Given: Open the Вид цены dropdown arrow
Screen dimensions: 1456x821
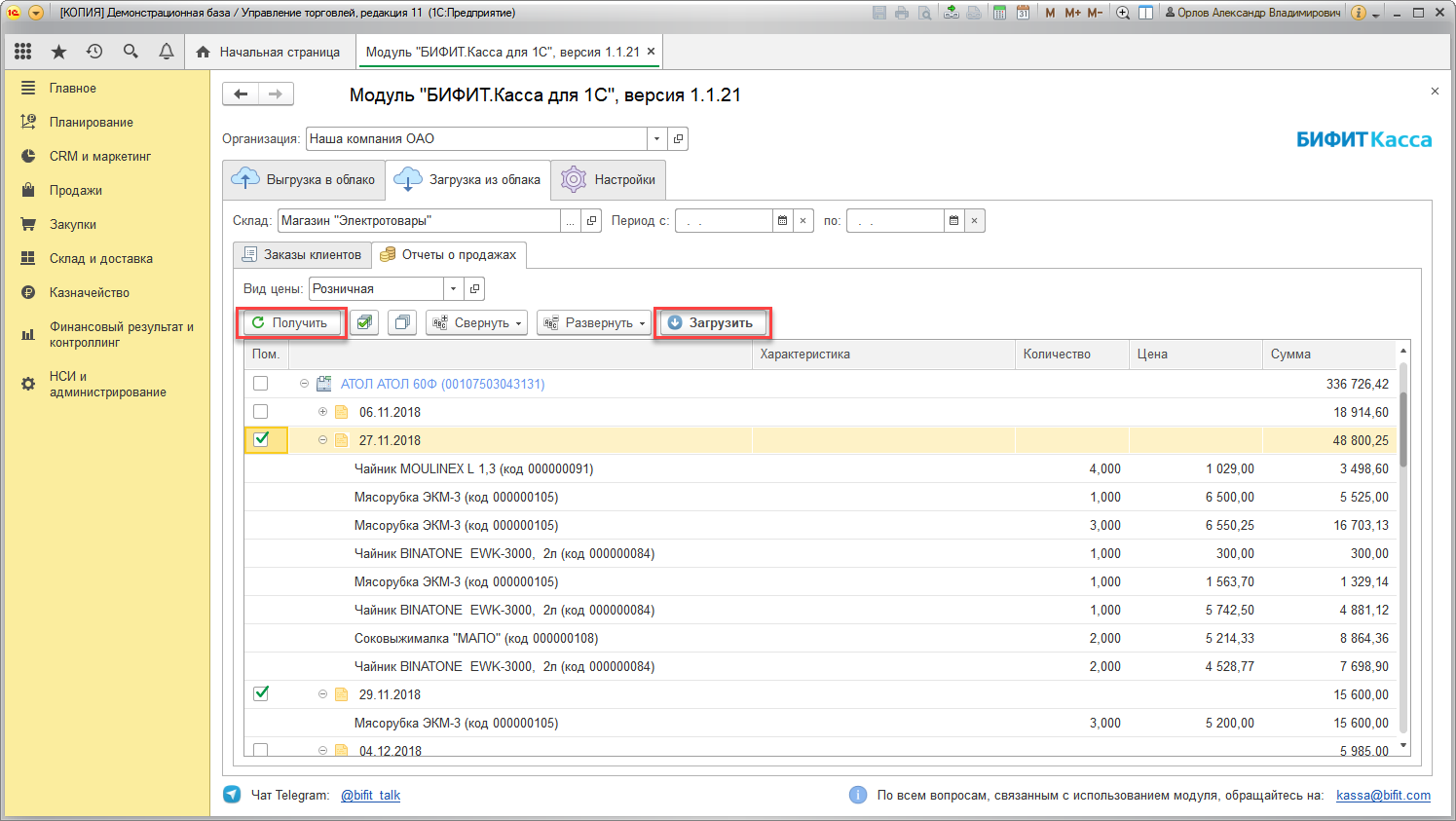Looking at the screenshot, I should tap(453, 289).
